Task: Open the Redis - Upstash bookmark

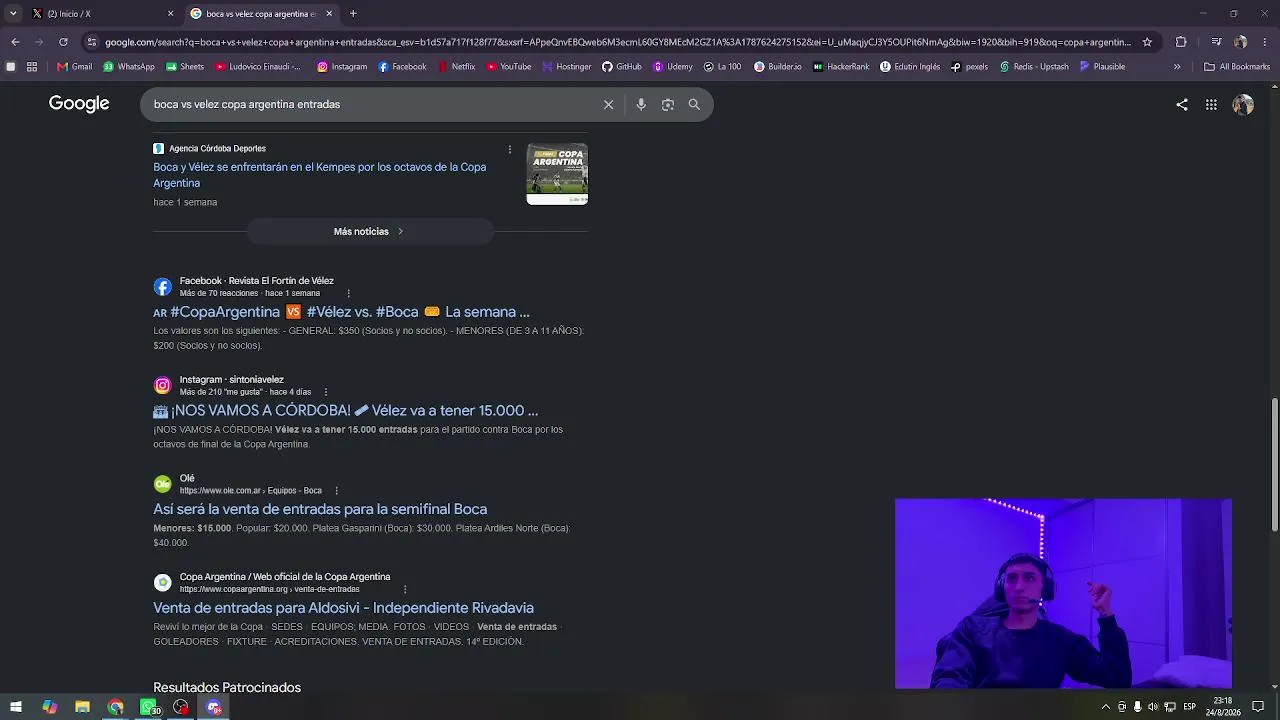Action: [x=1034, y=67]
